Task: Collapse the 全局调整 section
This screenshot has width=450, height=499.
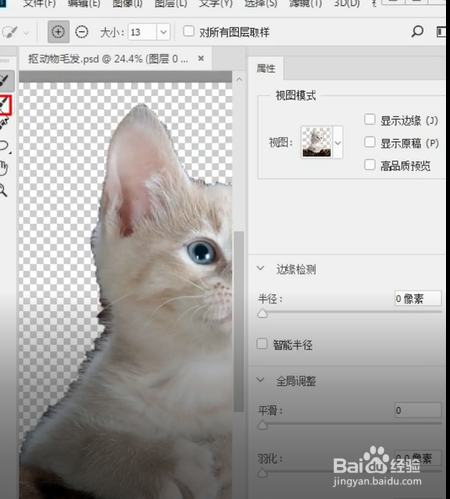Action: point(261,380)
